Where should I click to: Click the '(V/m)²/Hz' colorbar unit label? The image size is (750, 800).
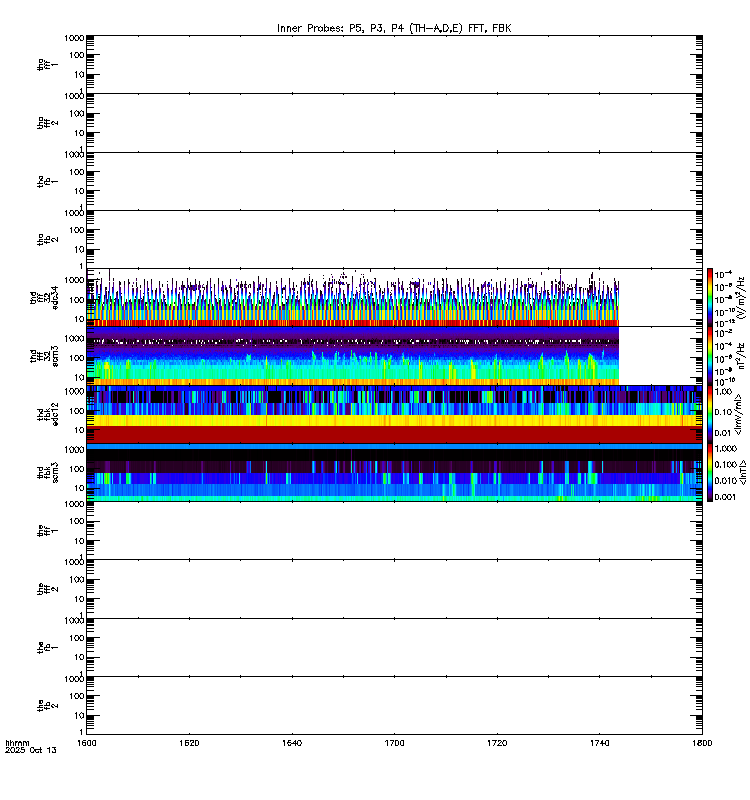pyautogui.click(x=742, y=297)
